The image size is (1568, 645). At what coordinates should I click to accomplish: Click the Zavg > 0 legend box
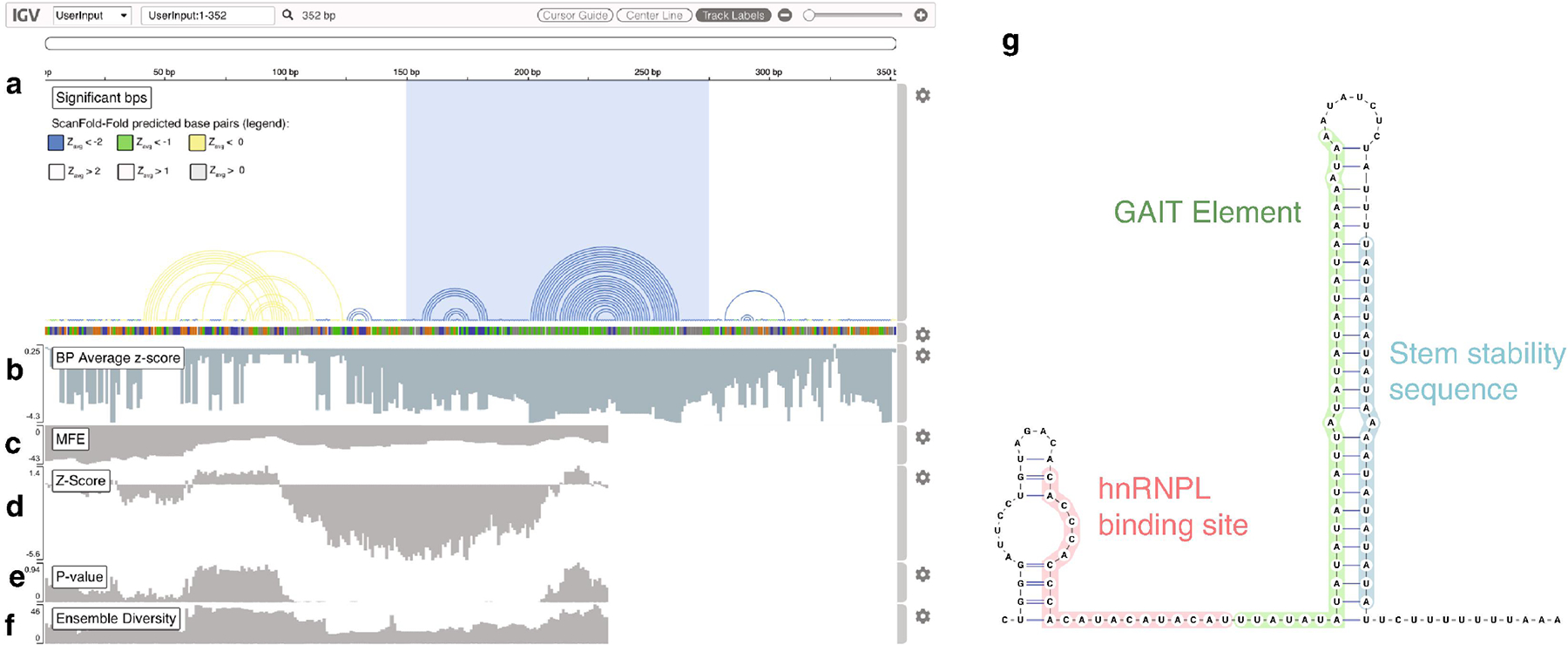pyautogui.click(x=198, y=172)
